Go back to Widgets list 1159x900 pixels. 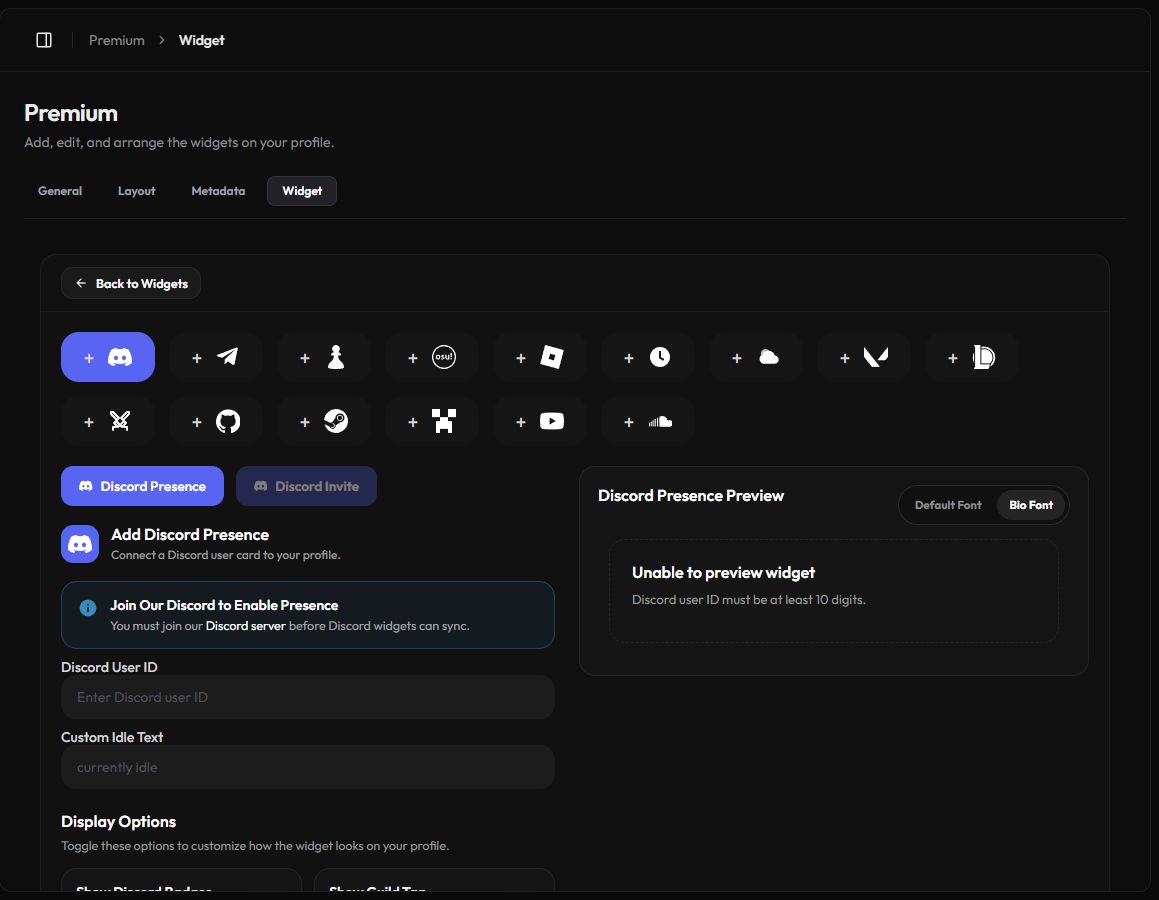coord(131,283)
